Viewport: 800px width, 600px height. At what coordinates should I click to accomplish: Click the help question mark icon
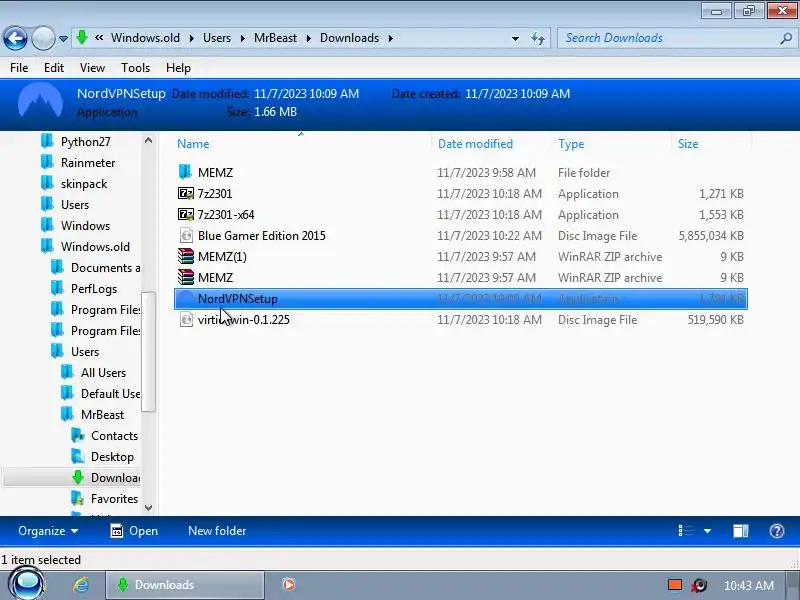[777, 531]
